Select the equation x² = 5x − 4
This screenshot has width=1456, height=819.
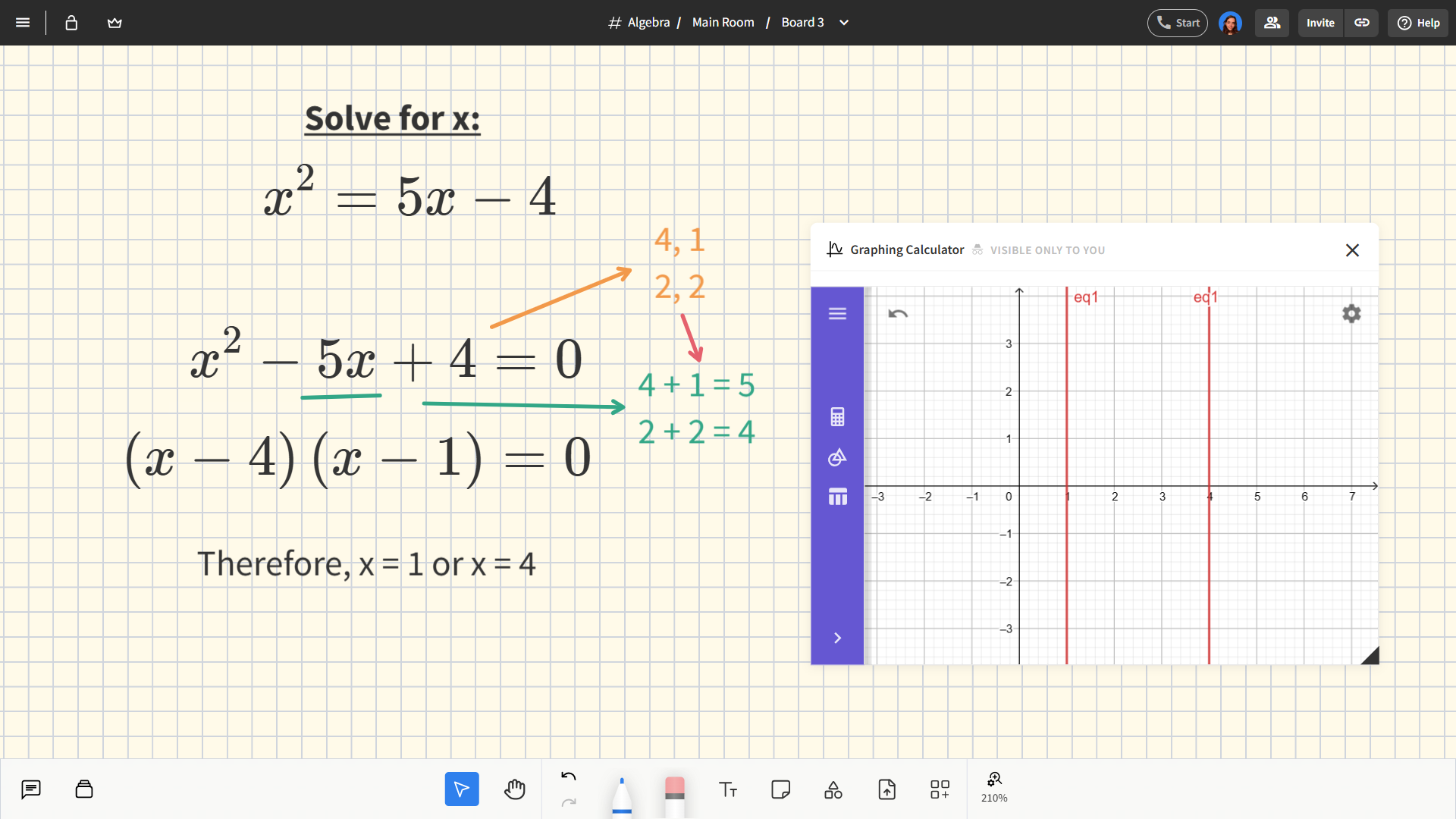[x=410, y=192]
